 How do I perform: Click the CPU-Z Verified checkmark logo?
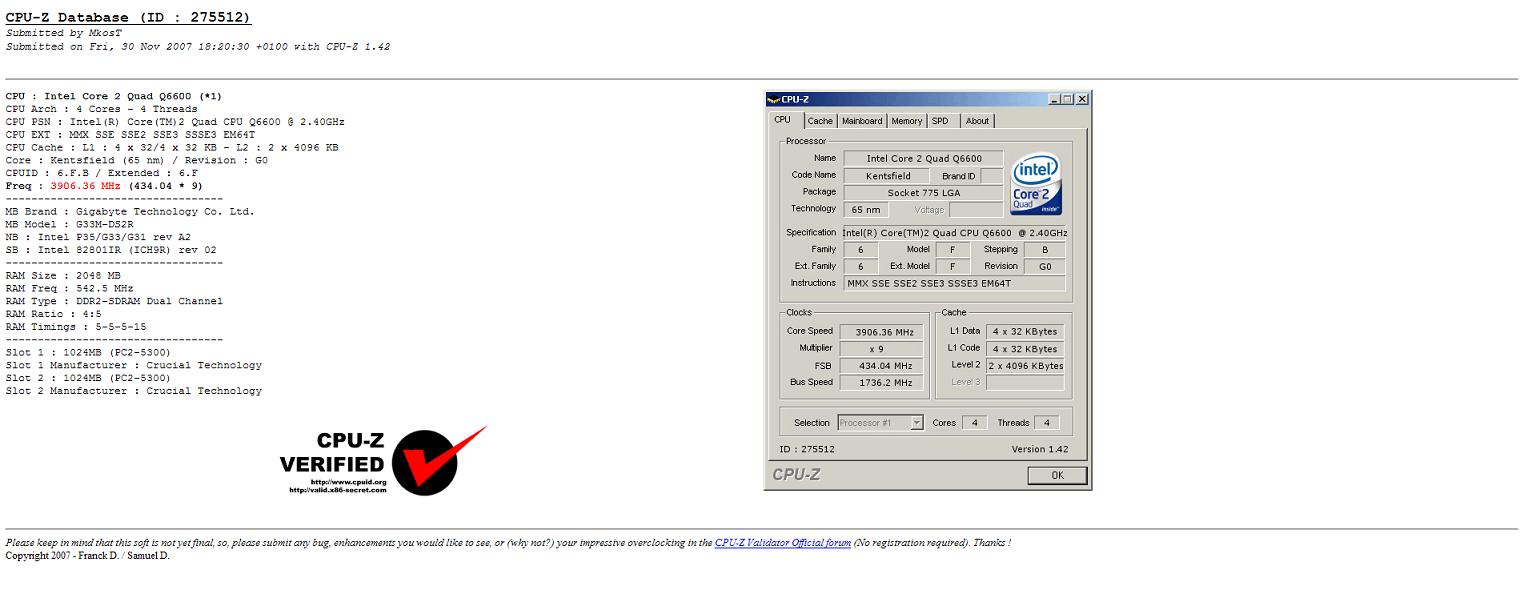click(383, 460)
